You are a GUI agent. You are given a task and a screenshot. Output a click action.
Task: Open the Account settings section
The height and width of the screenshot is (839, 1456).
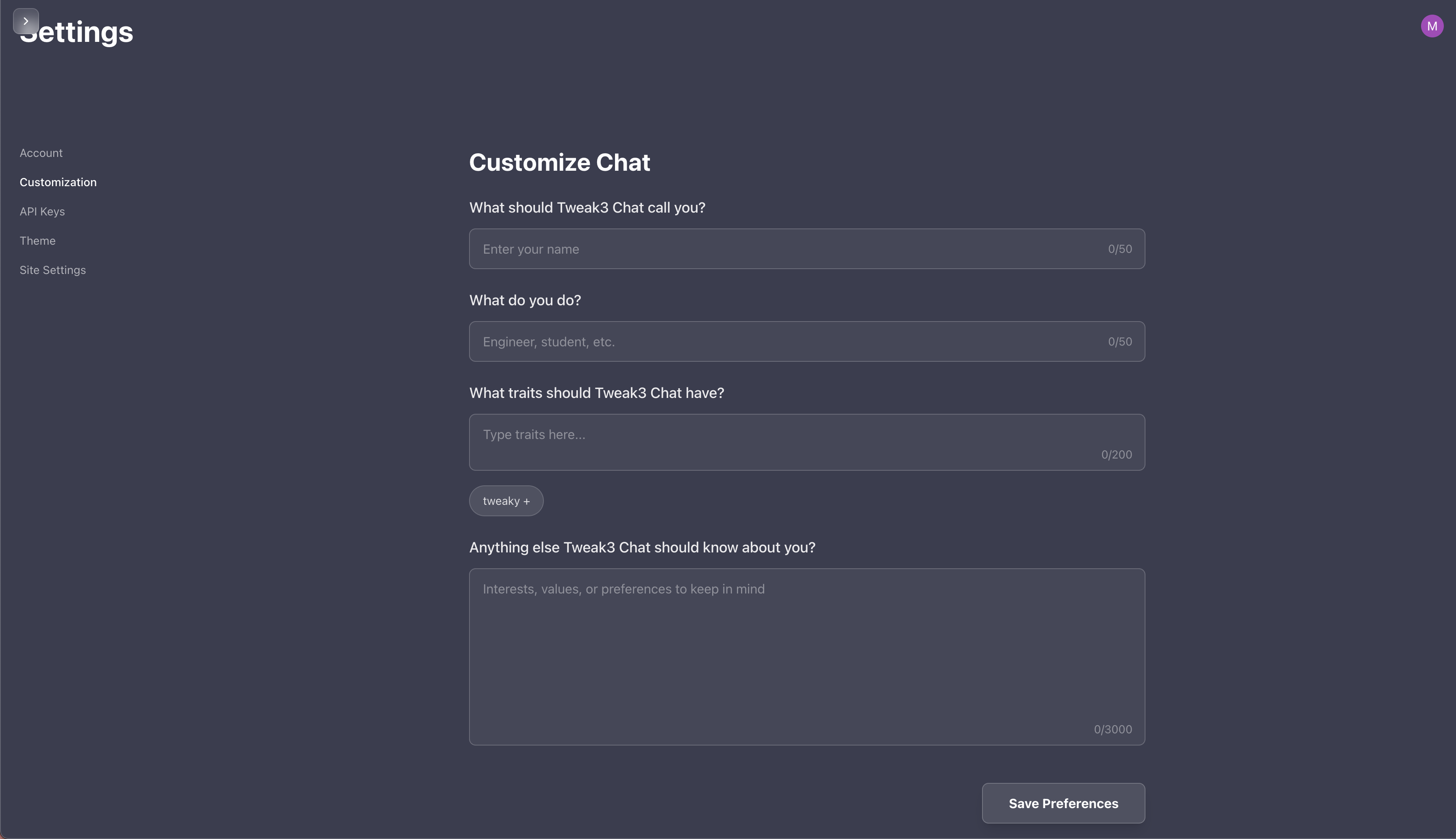41,153
